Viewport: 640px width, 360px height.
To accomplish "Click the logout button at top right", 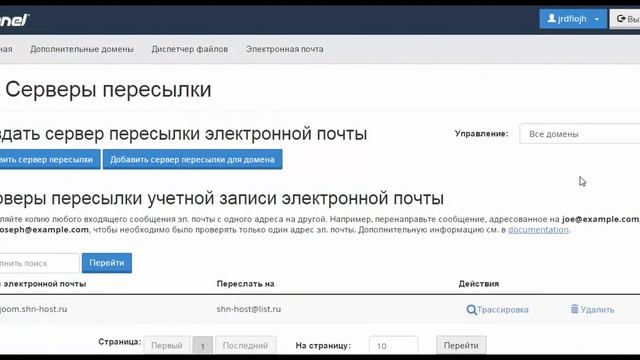I will tap(625, 19).
